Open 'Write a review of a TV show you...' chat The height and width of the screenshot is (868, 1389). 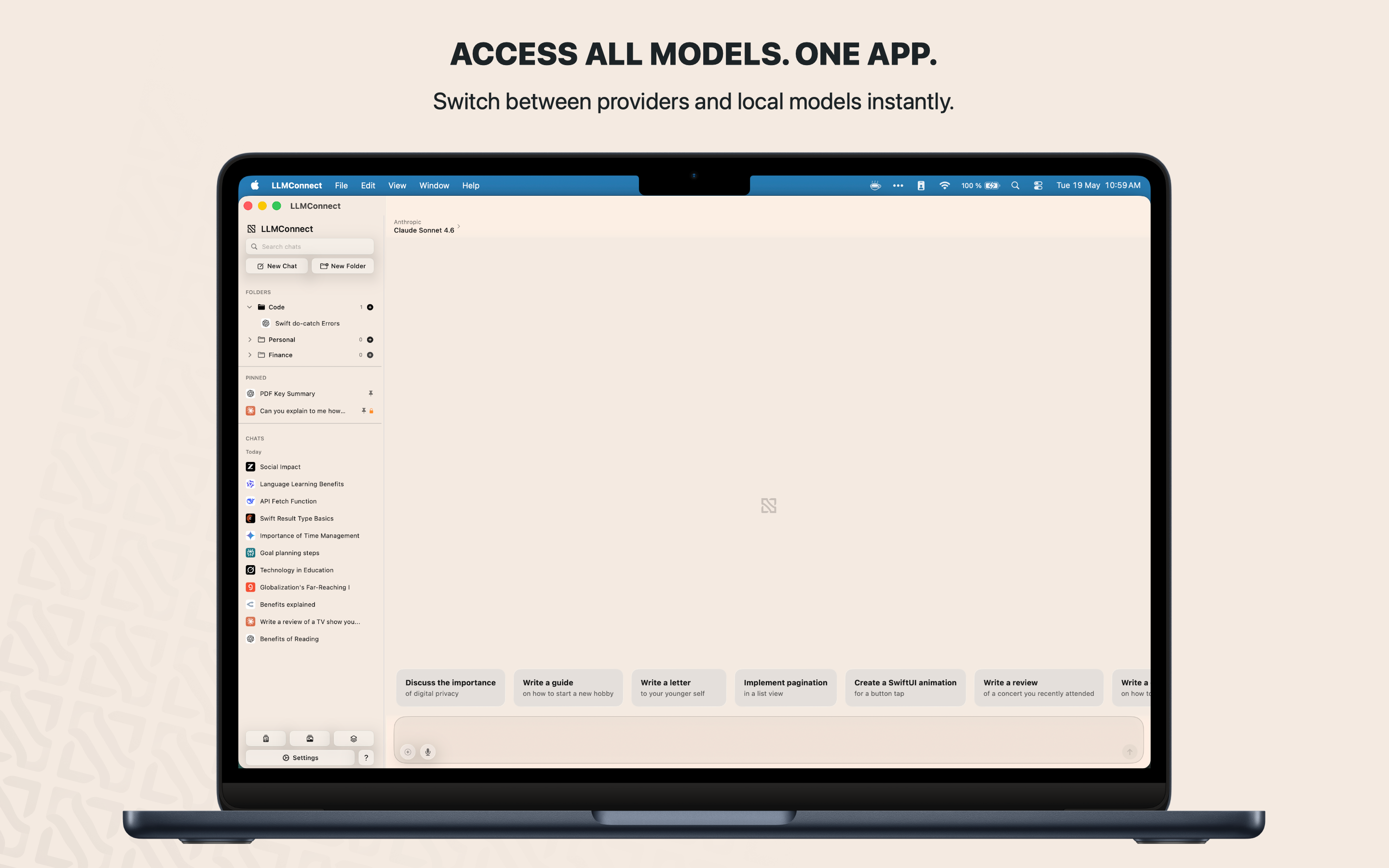310,622
